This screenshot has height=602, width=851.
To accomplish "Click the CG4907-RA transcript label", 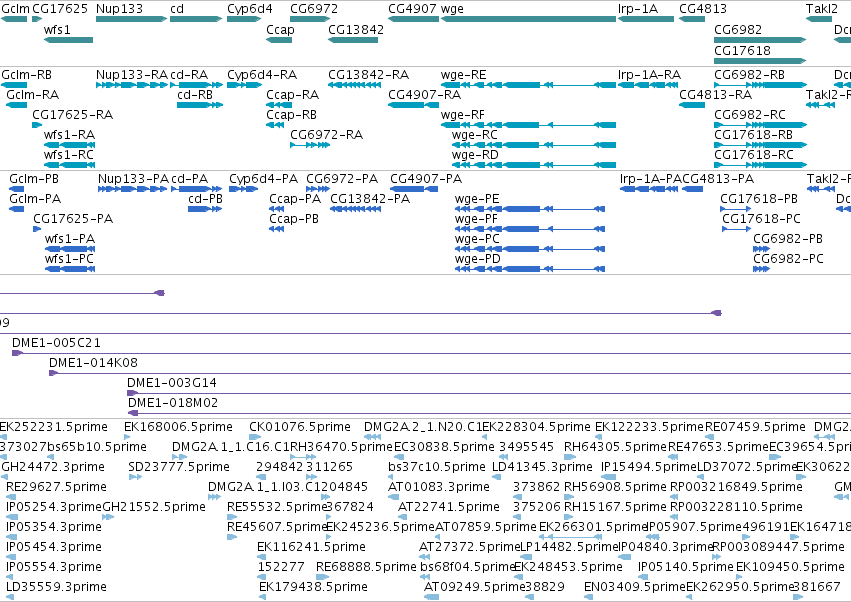I will [424, 94].
